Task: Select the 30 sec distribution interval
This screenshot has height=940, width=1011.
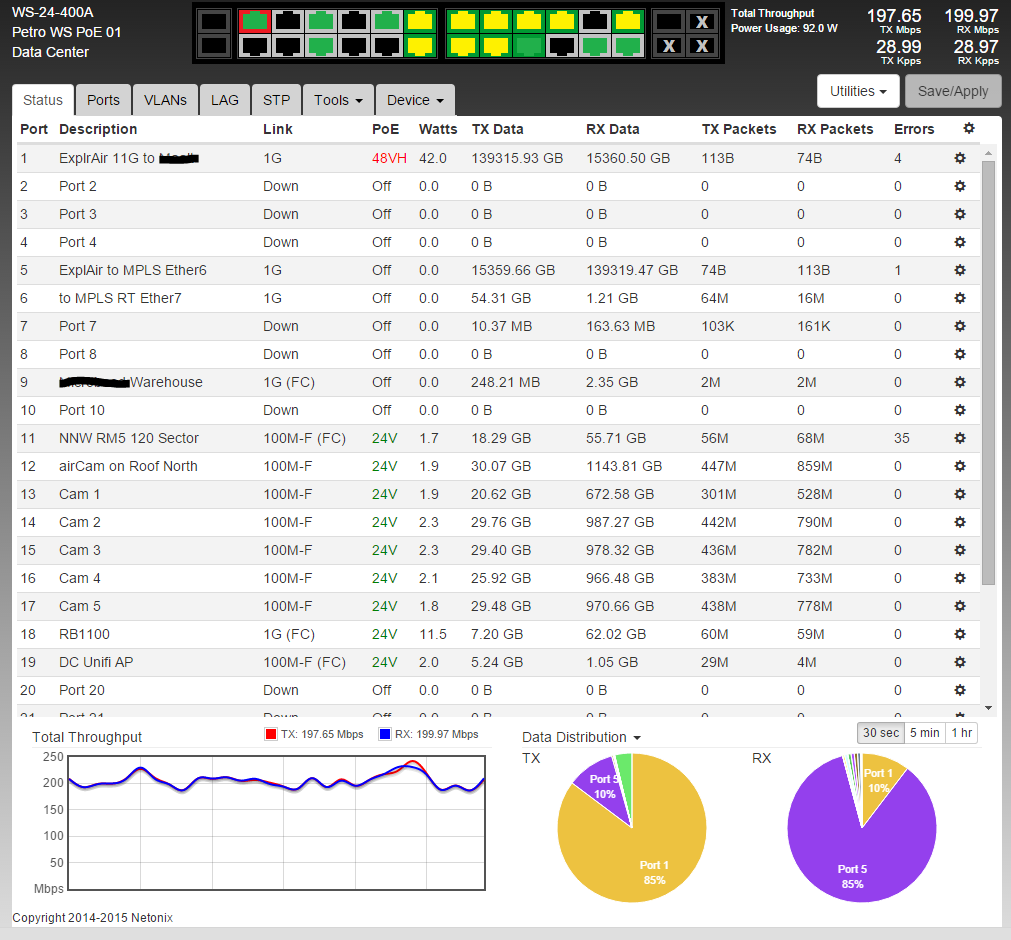Action: tap(880, 733)
